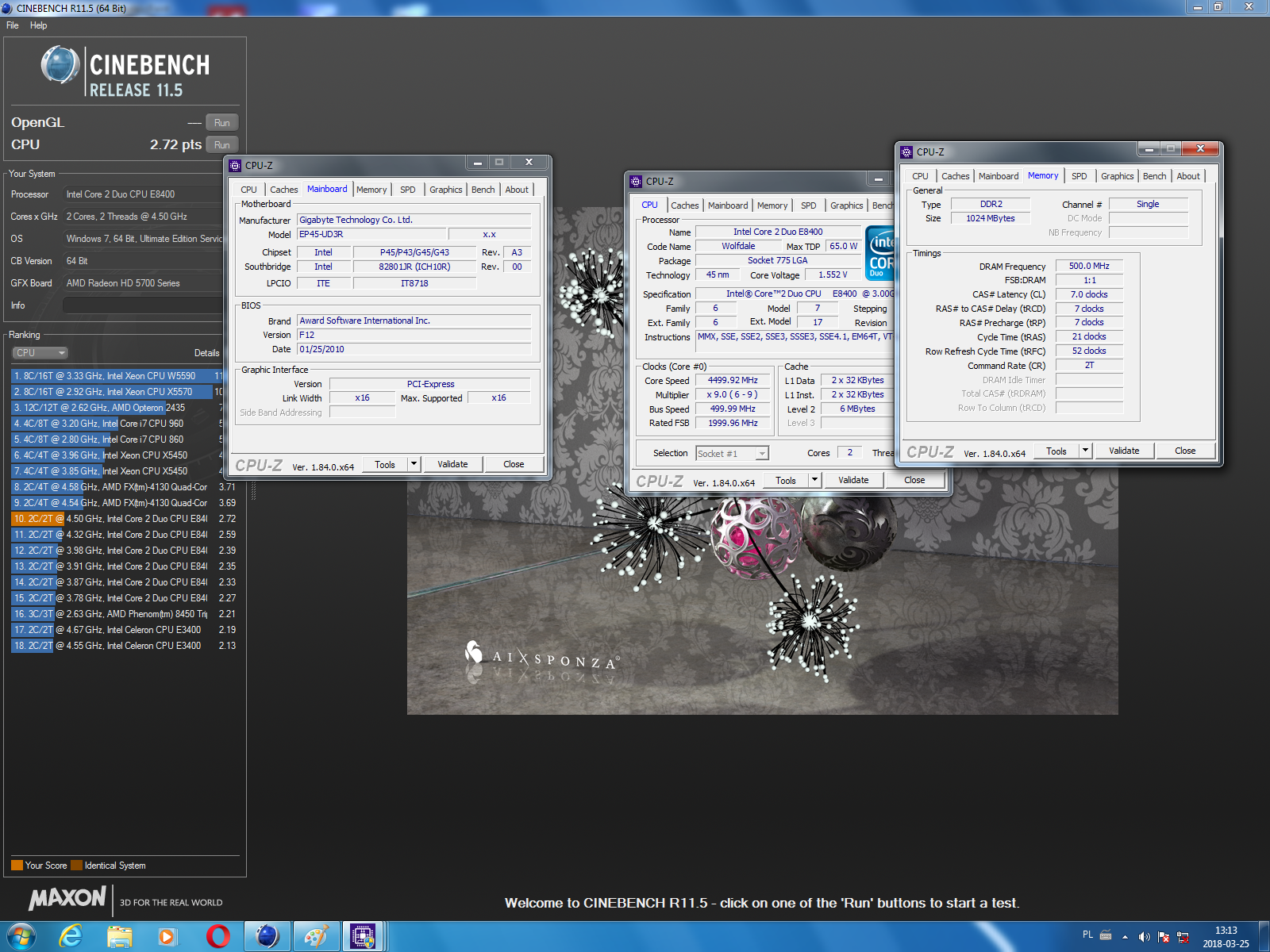Open About tab in Memory CPU-Z window
This screenshot has height=952, width=1270.
[x=1188, y=176]
